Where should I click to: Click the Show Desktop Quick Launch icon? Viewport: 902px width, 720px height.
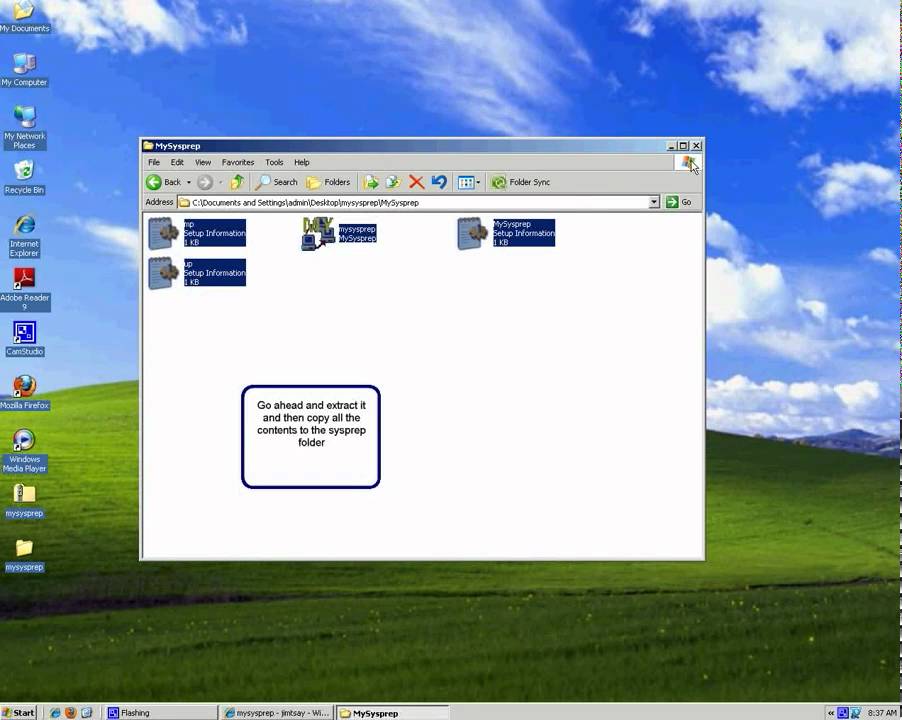pyautogui.click(x=86, y=713)
